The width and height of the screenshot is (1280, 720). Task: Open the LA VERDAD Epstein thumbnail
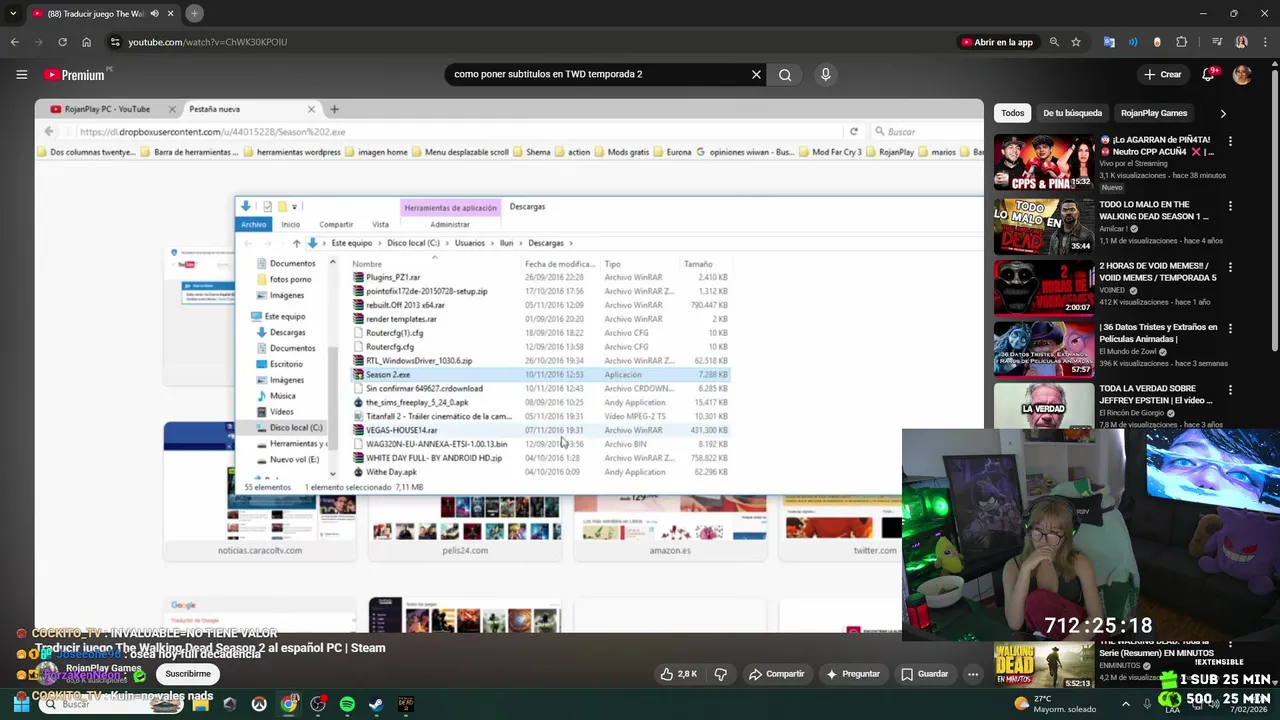point(1043,405)
